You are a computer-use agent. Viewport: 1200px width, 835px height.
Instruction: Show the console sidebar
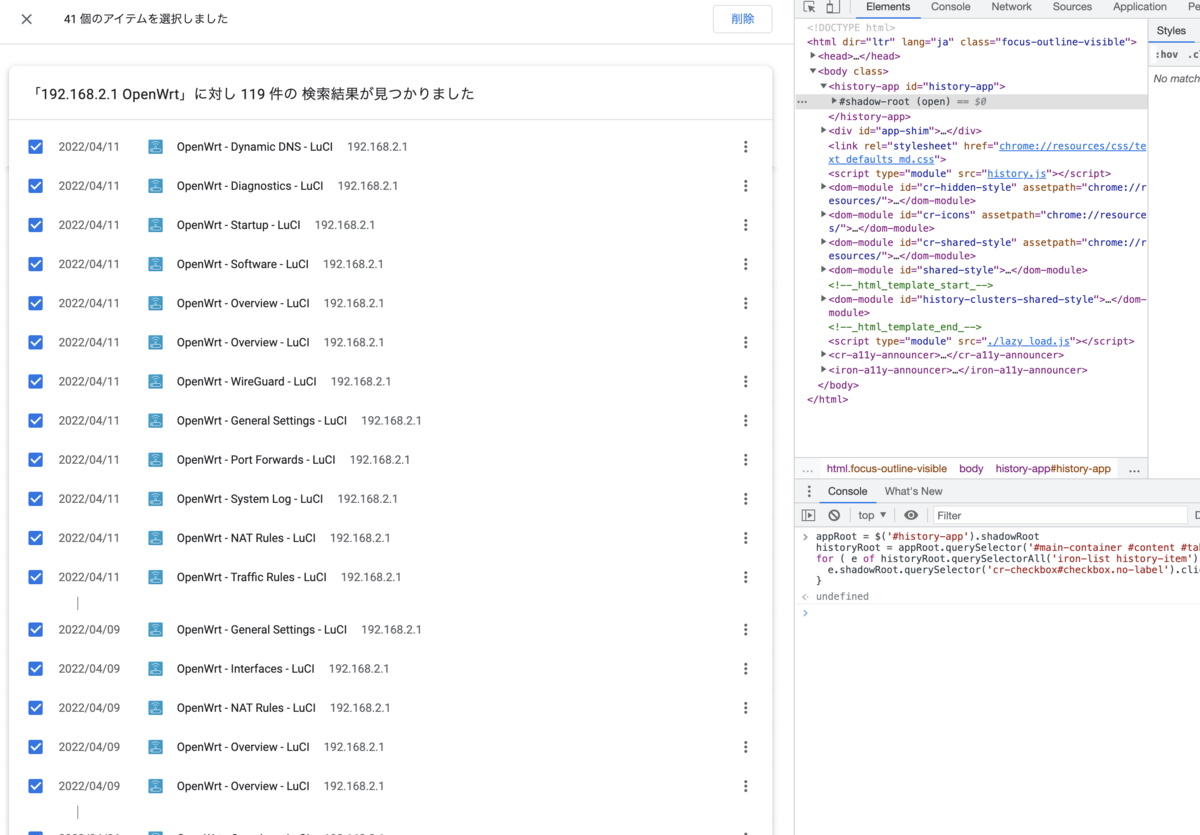(809, 515)
